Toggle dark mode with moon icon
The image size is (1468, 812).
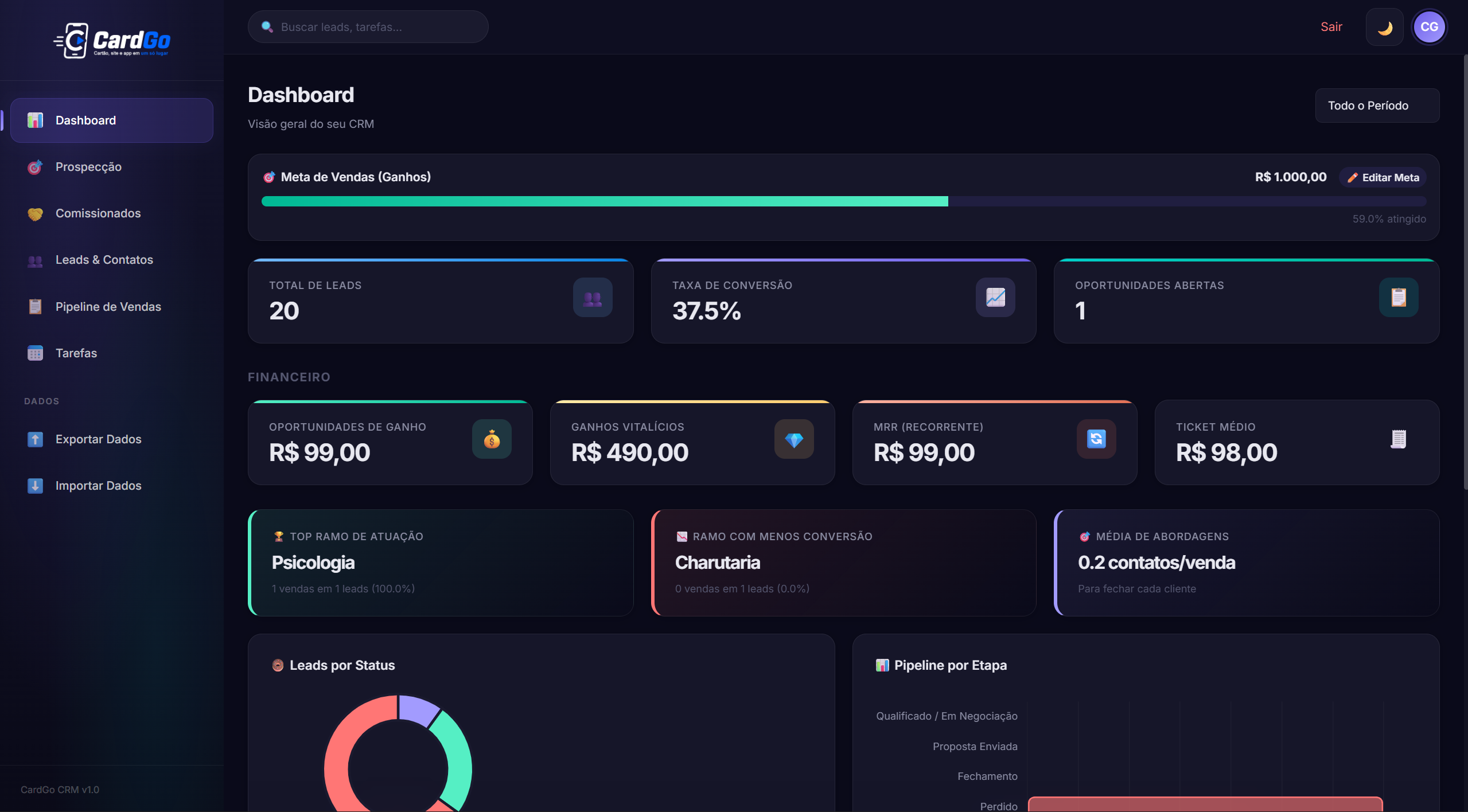1384,27
